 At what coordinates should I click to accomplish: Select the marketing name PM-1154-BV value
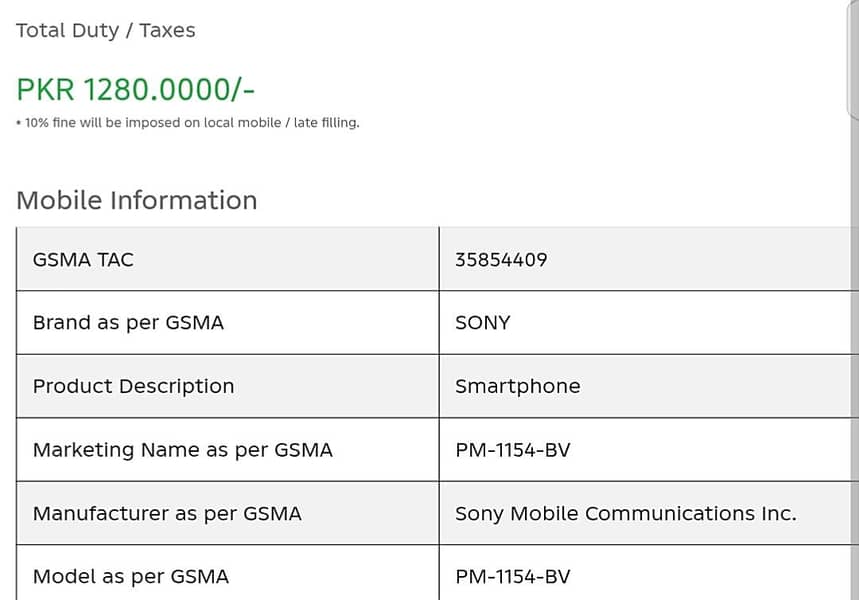[x=513, y=450]
